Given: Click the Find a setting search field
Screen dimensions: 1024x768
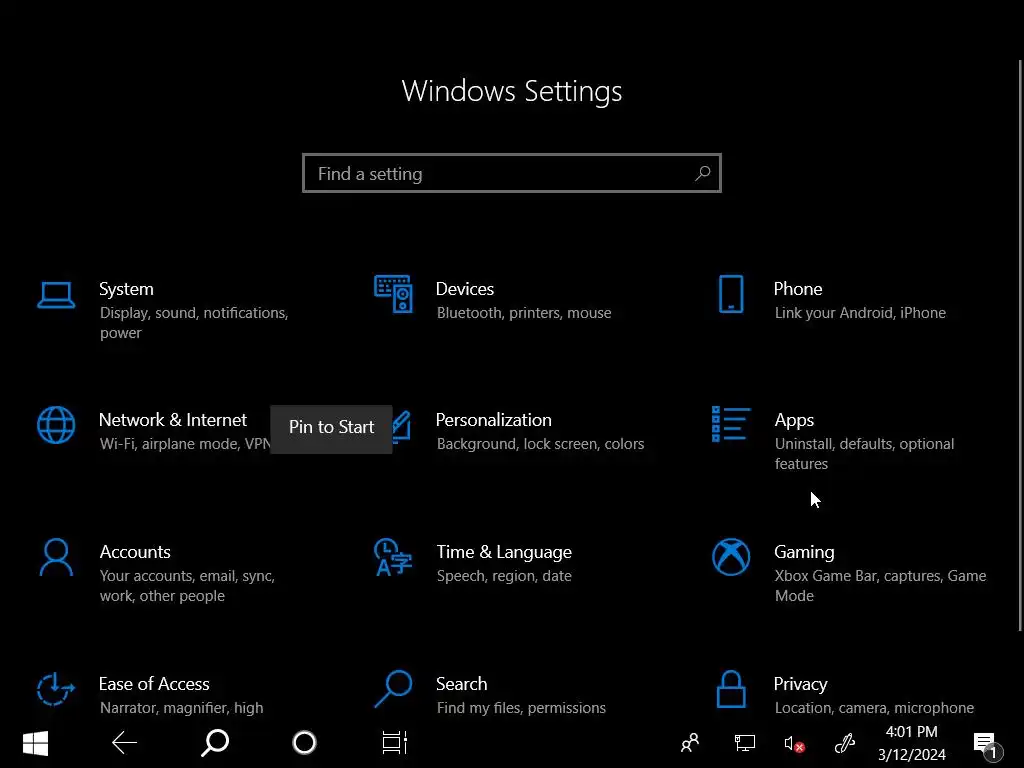Looking at the screenshot, I should click(512, 173).
